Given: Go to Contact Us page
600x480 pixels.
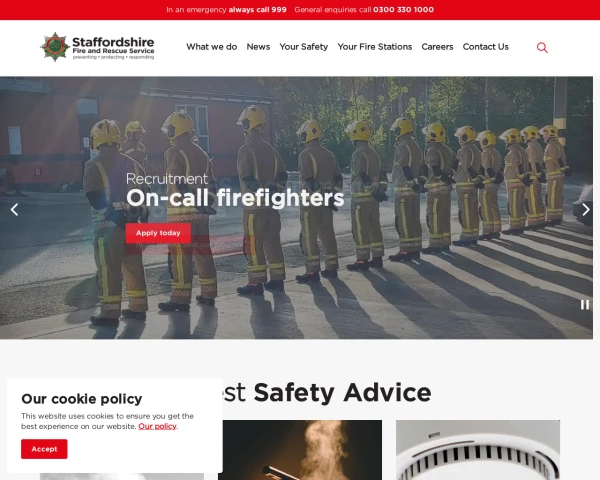Looking at the screenshot, I should pos(486,47).
